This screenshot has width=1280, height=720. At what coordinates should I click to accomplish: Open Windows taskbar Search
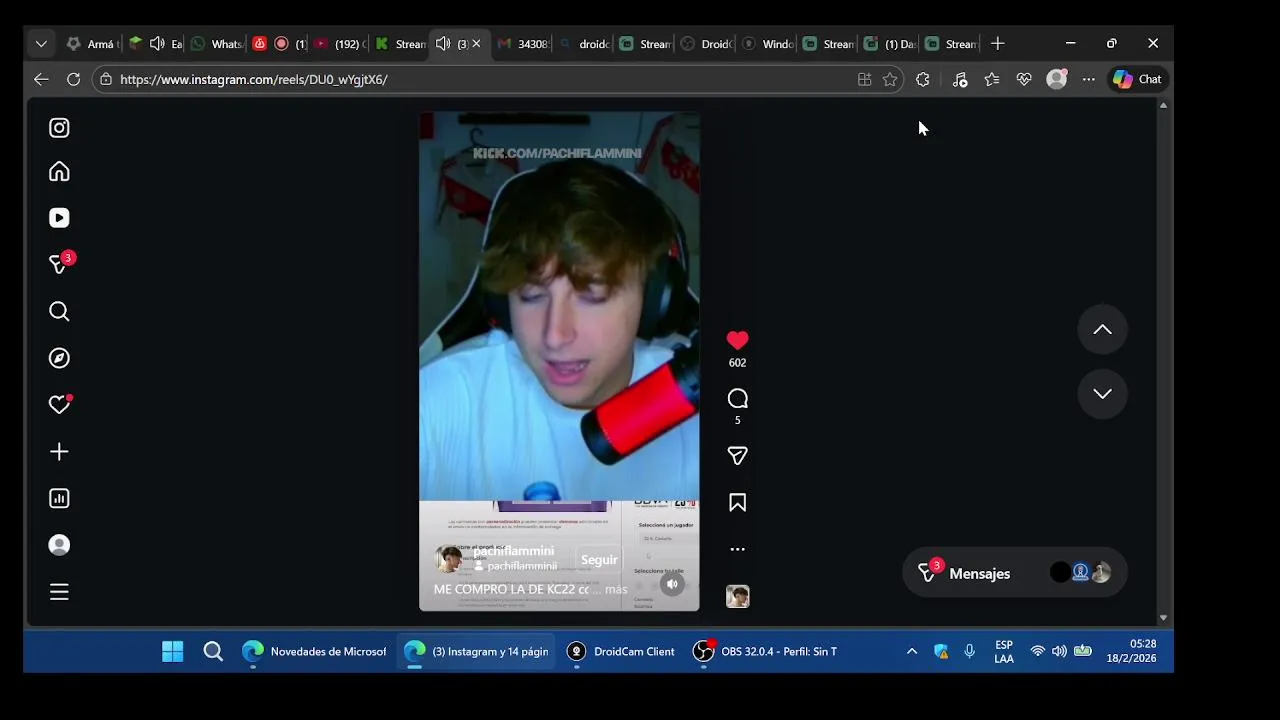(x=213, y=652)
